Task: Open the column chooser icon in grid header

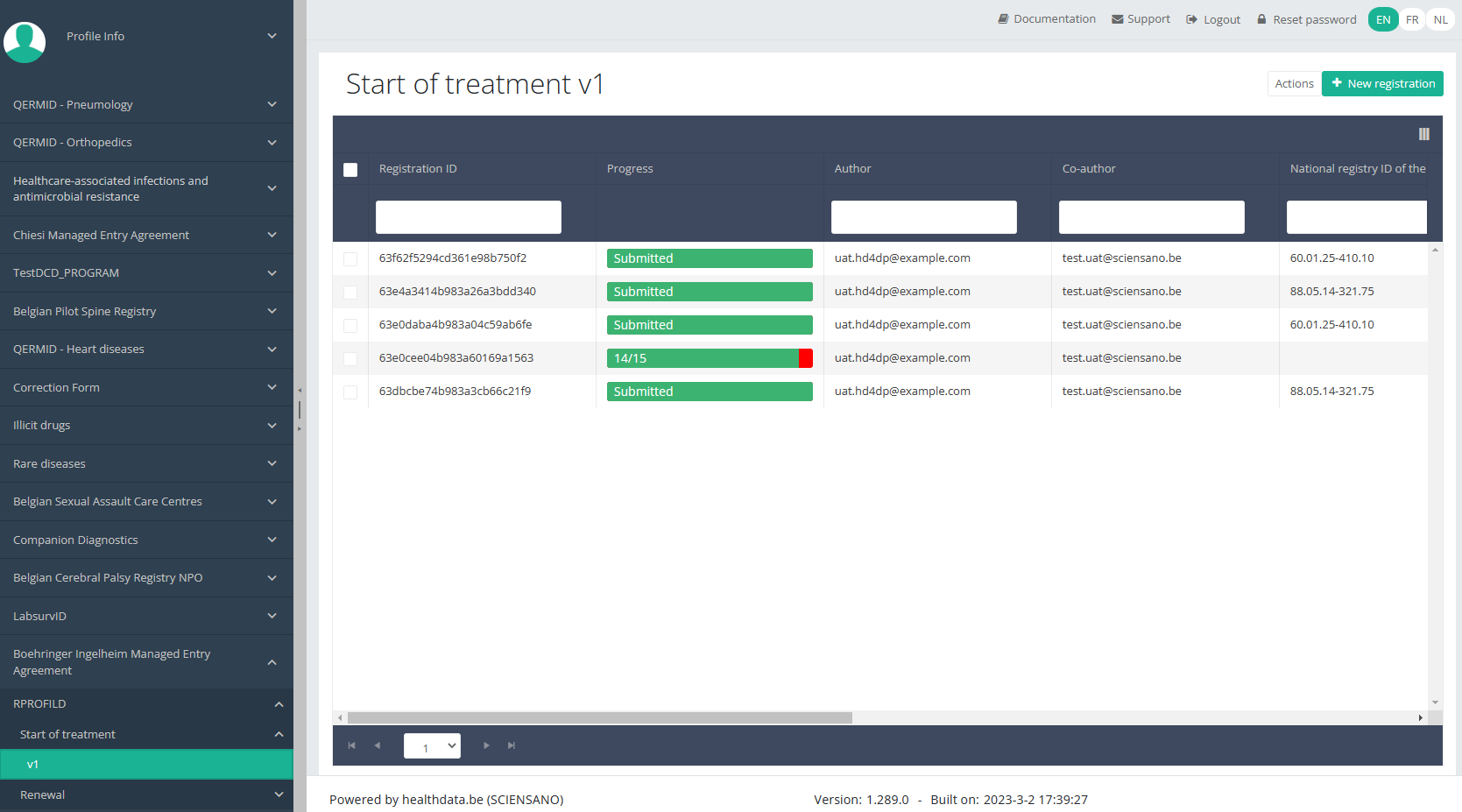Action: pos(1423,134)
